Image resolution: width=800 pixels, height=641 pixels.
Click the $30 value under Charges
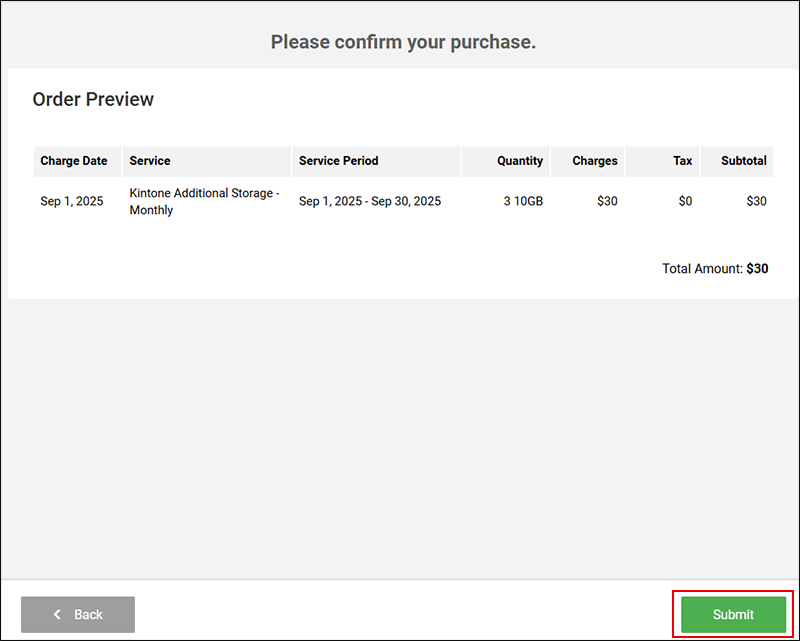click(x=606, y=201)
